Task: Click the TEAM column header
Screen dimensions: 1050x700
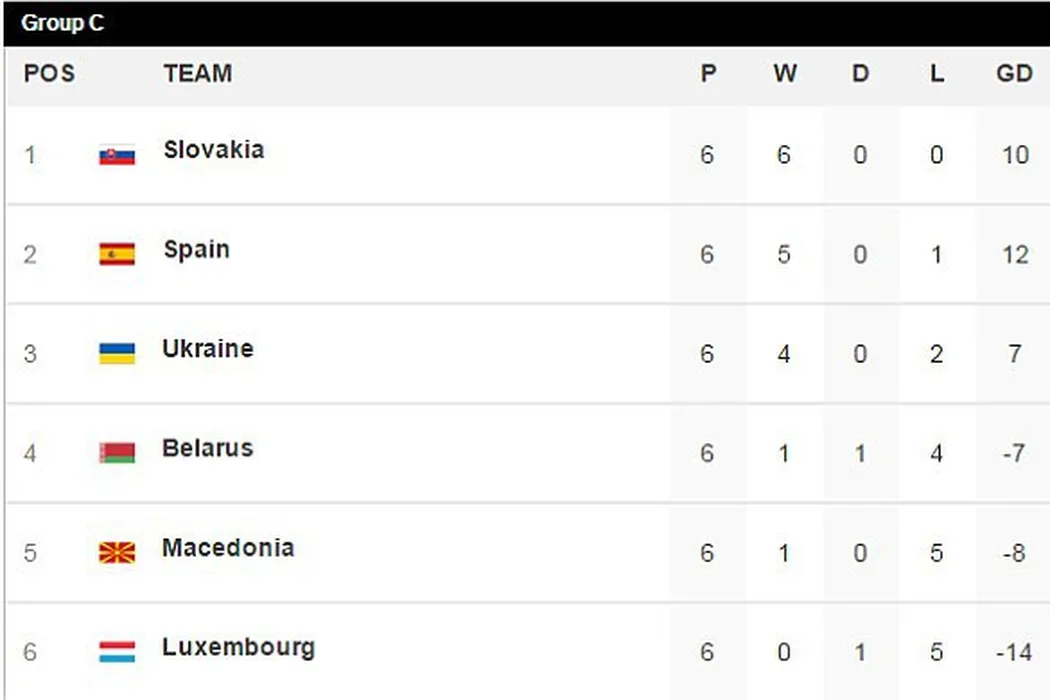Action: coord(198,74)
